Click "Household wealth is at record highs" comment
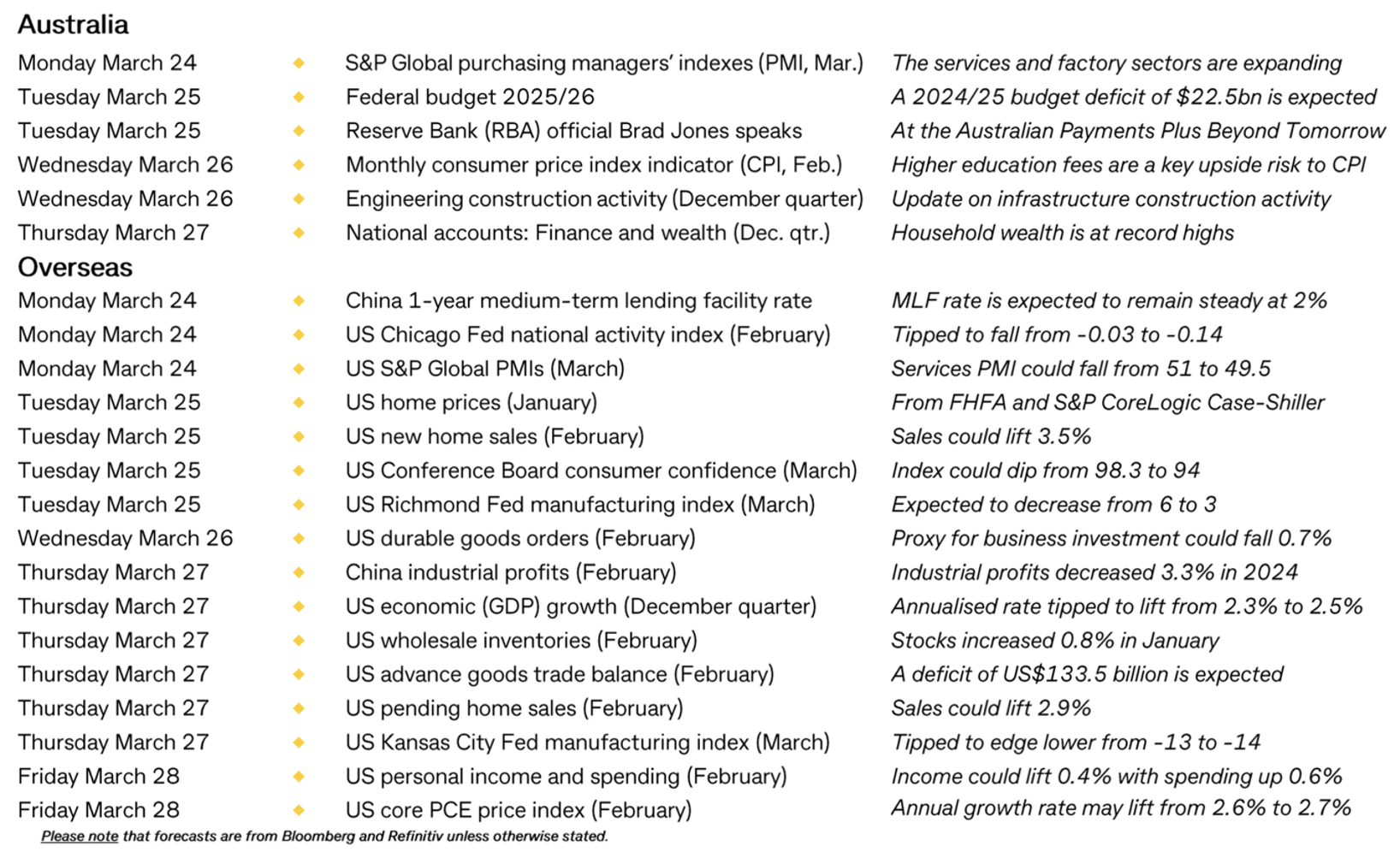The image size is (1400, 852). point(1062,234)
